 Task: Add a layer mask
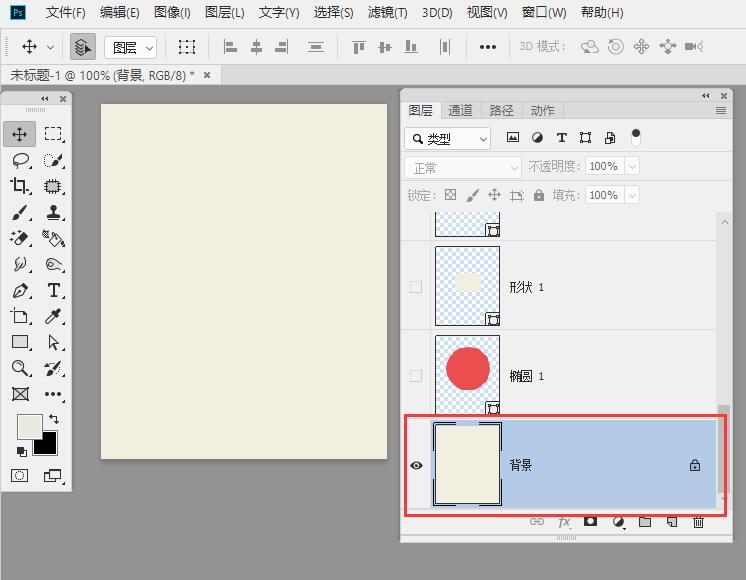click(590, 521)
